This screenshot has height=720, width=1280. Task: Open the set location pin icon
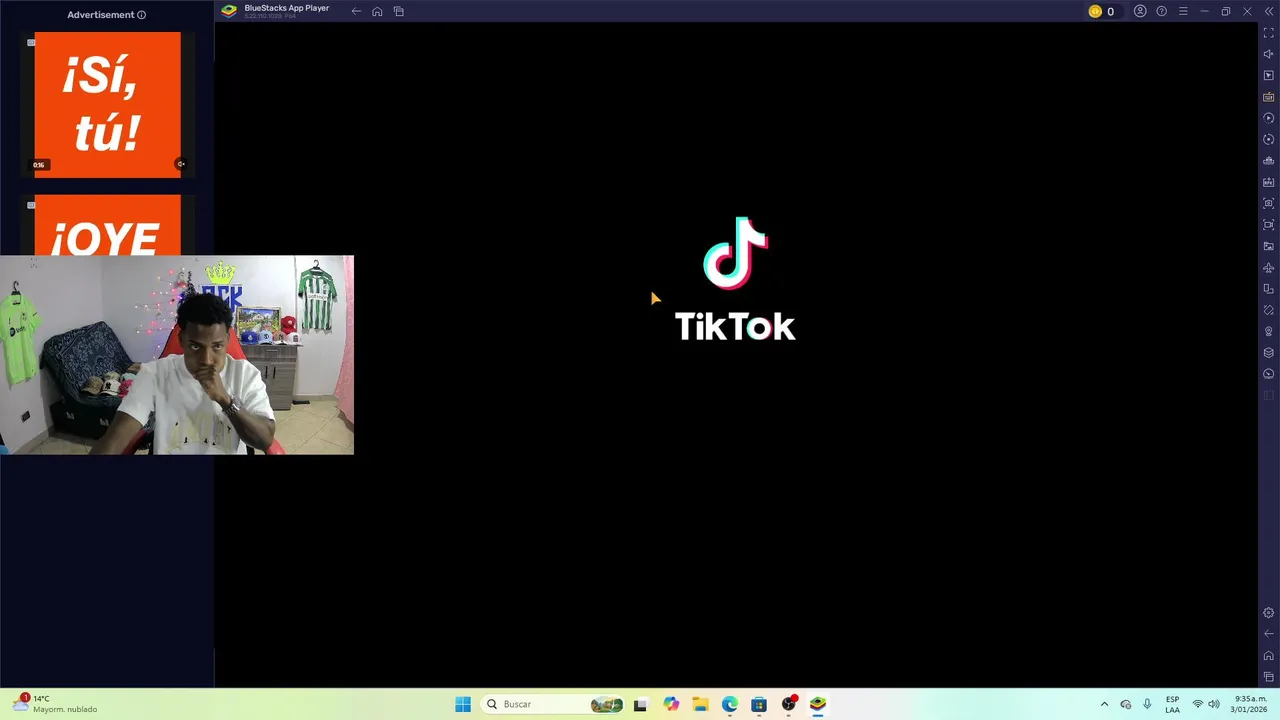(x=1269, y=332)
